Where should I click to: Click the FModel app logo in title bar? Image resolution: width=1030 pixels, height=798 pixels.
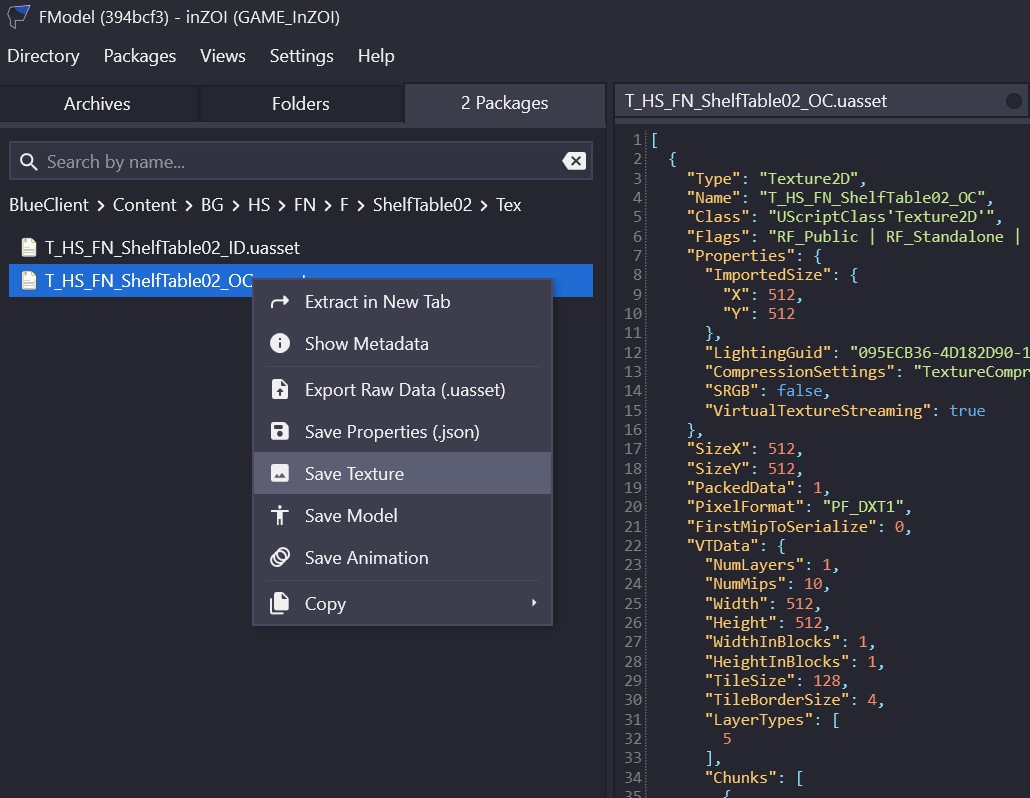tap(18, 16)
